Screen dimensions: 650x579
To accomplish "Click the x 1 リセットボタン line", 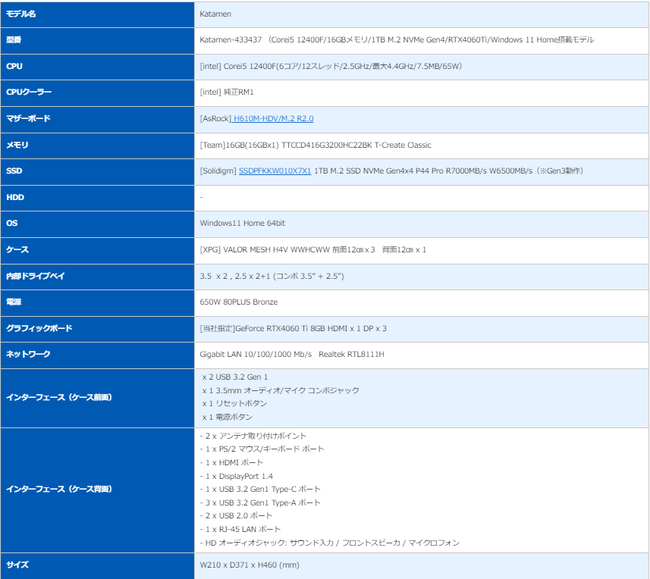I will click(x=234, y=403).
